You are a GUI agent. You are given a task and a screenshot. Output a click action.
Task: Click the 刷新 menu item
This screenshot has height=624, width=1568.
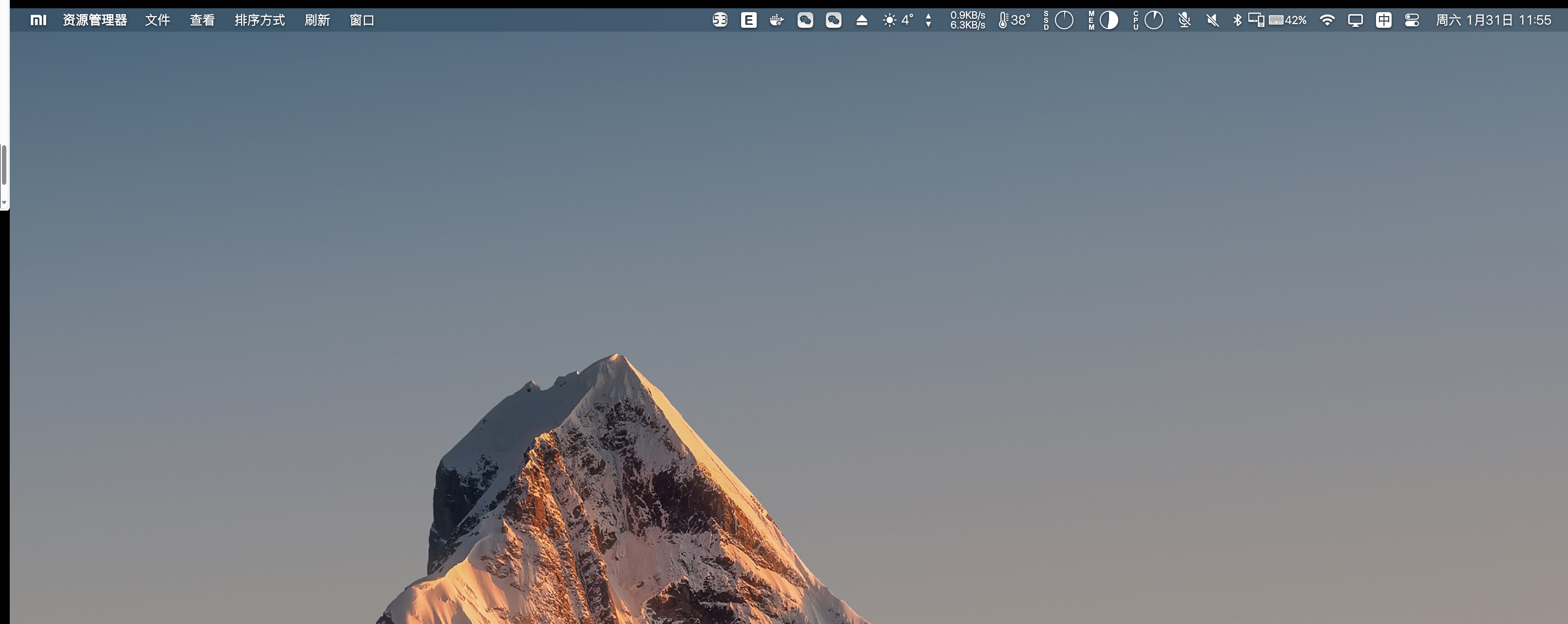[317, 20]
